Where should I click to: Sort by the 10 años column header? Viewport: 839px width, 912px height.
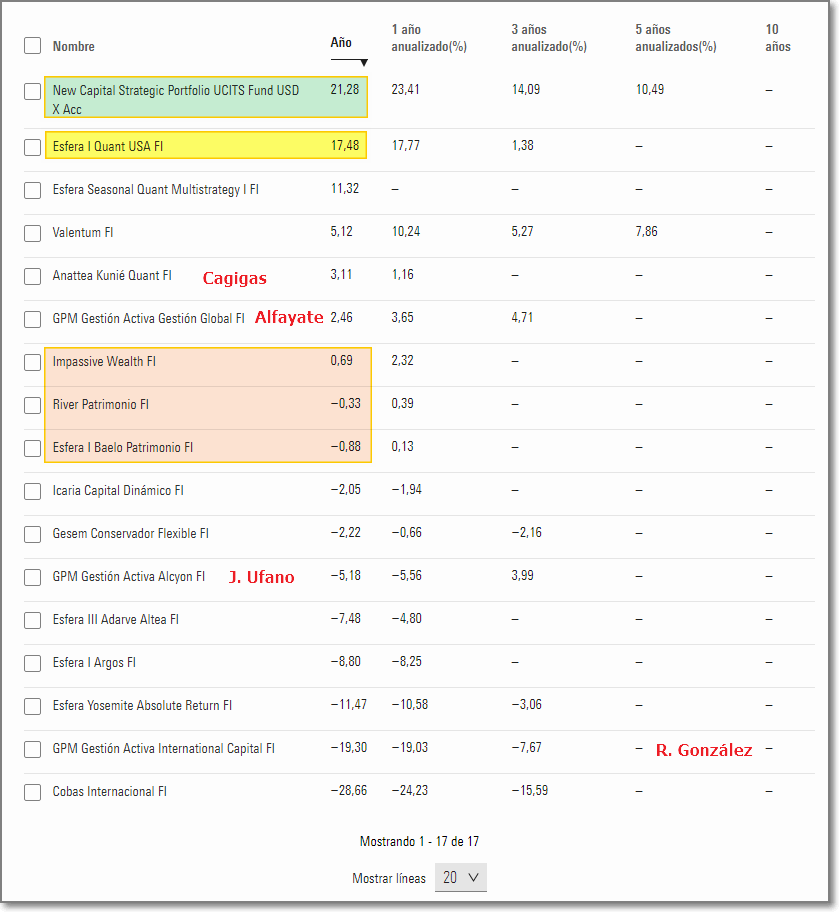tap(778, 38)
